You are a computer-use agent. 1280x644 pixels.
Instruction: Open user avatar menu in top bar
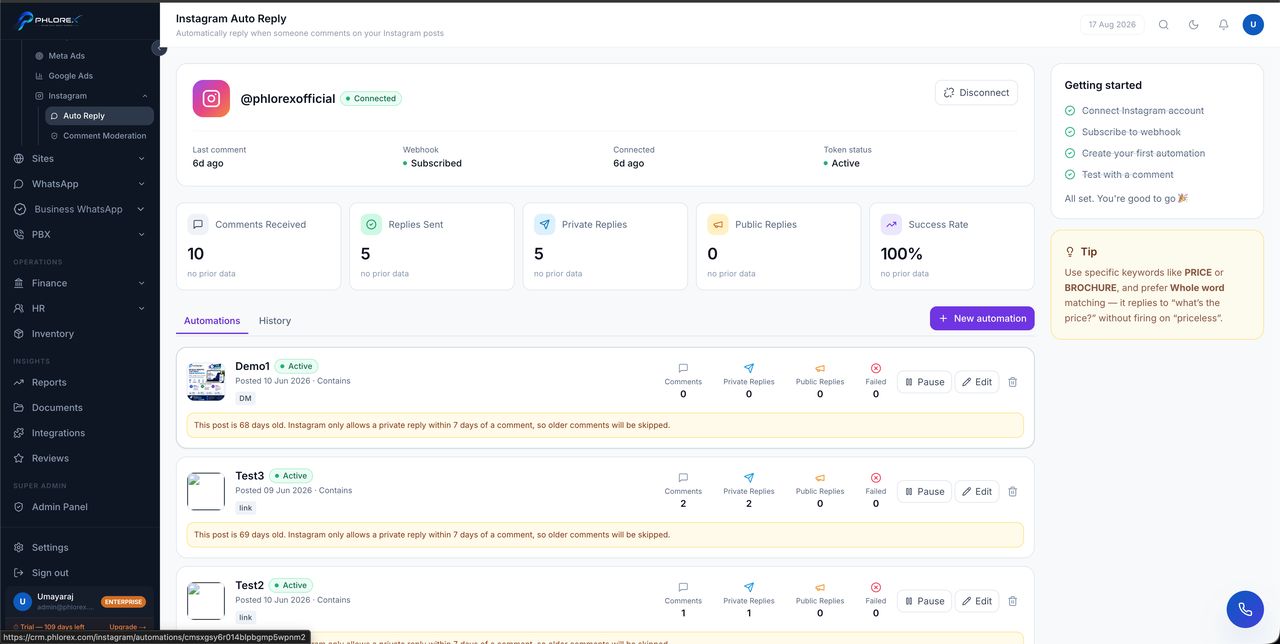[1253, 24]
